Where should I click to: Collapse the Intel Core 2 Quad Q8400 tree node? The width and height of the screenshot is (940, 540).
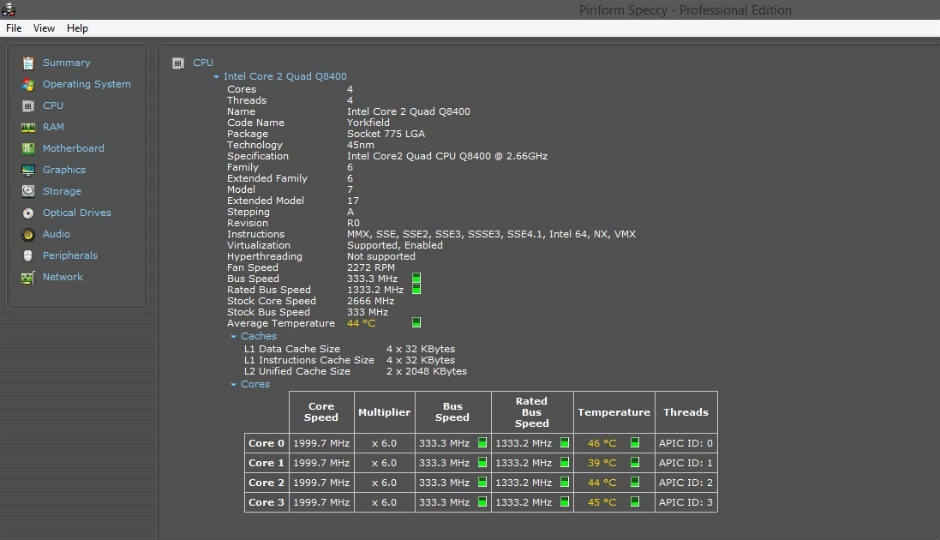(x=216, y=77)
